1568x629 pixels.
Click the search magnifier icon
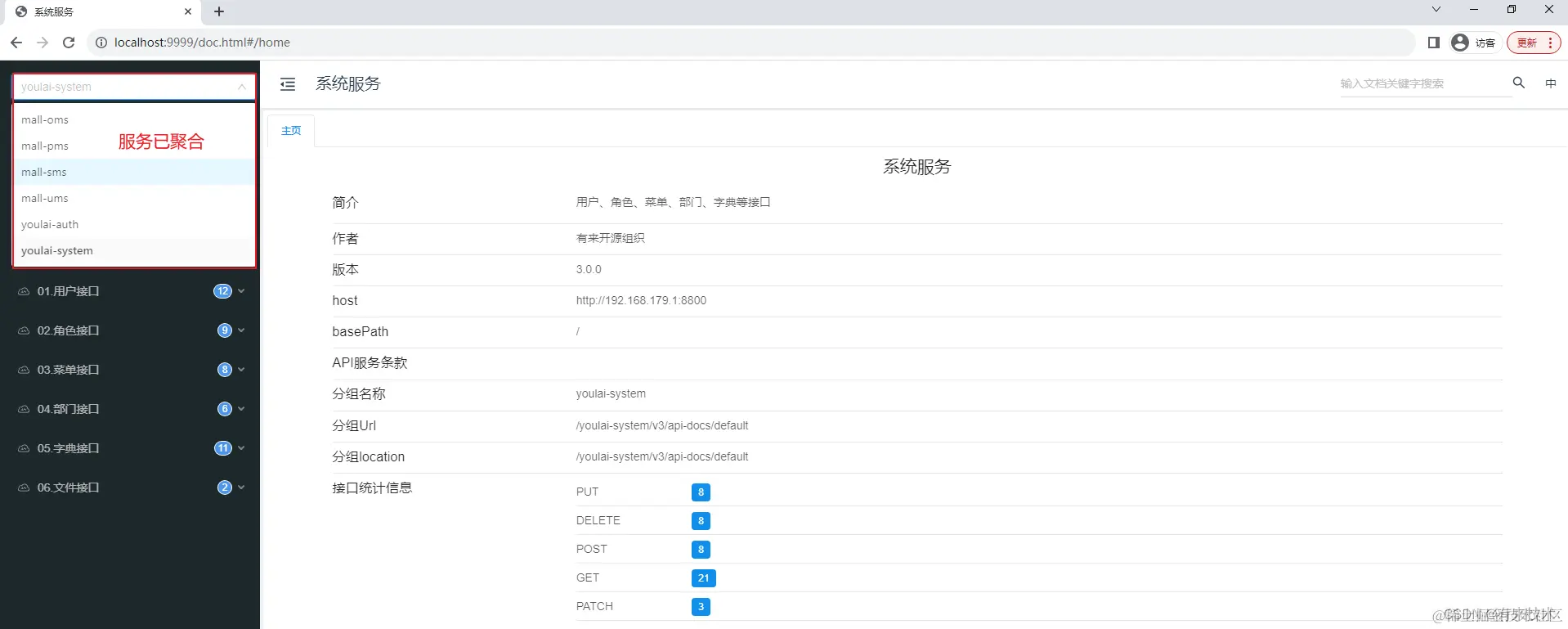pos(1519,83)
